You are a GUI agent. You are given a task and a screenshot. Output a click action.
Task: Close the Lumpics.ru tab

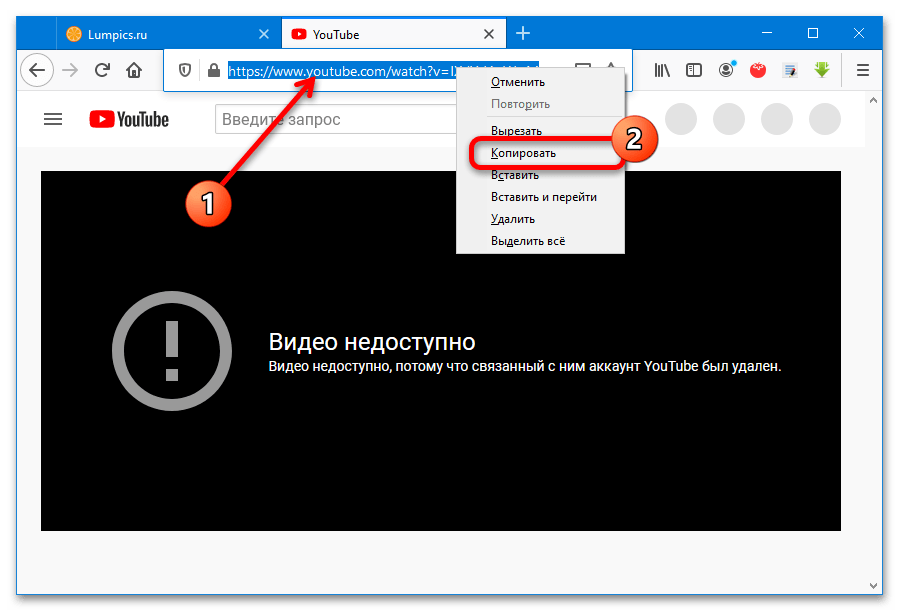[264, 34]
